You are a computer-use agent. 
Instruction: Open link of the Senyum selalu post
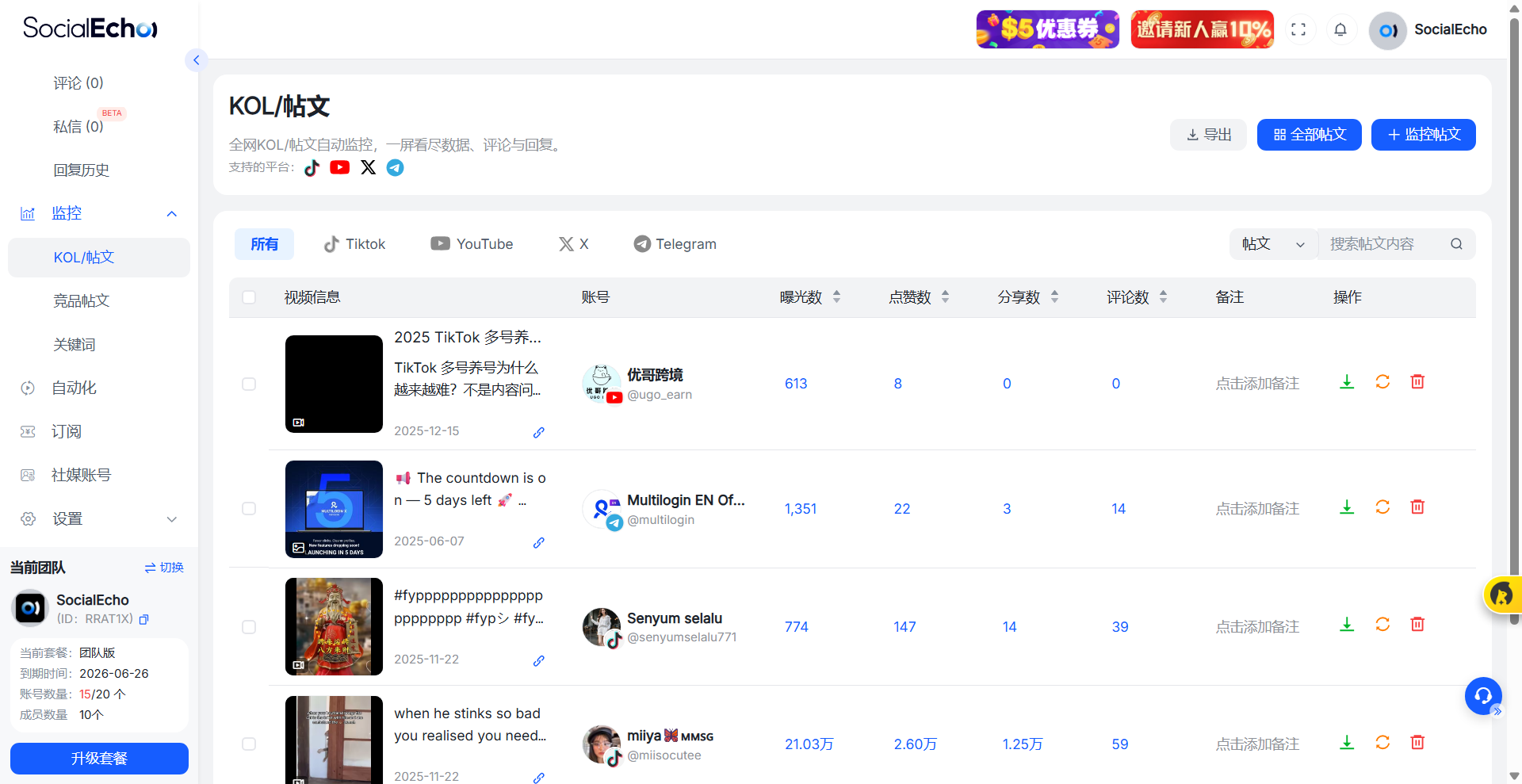(x=539, y=661)
